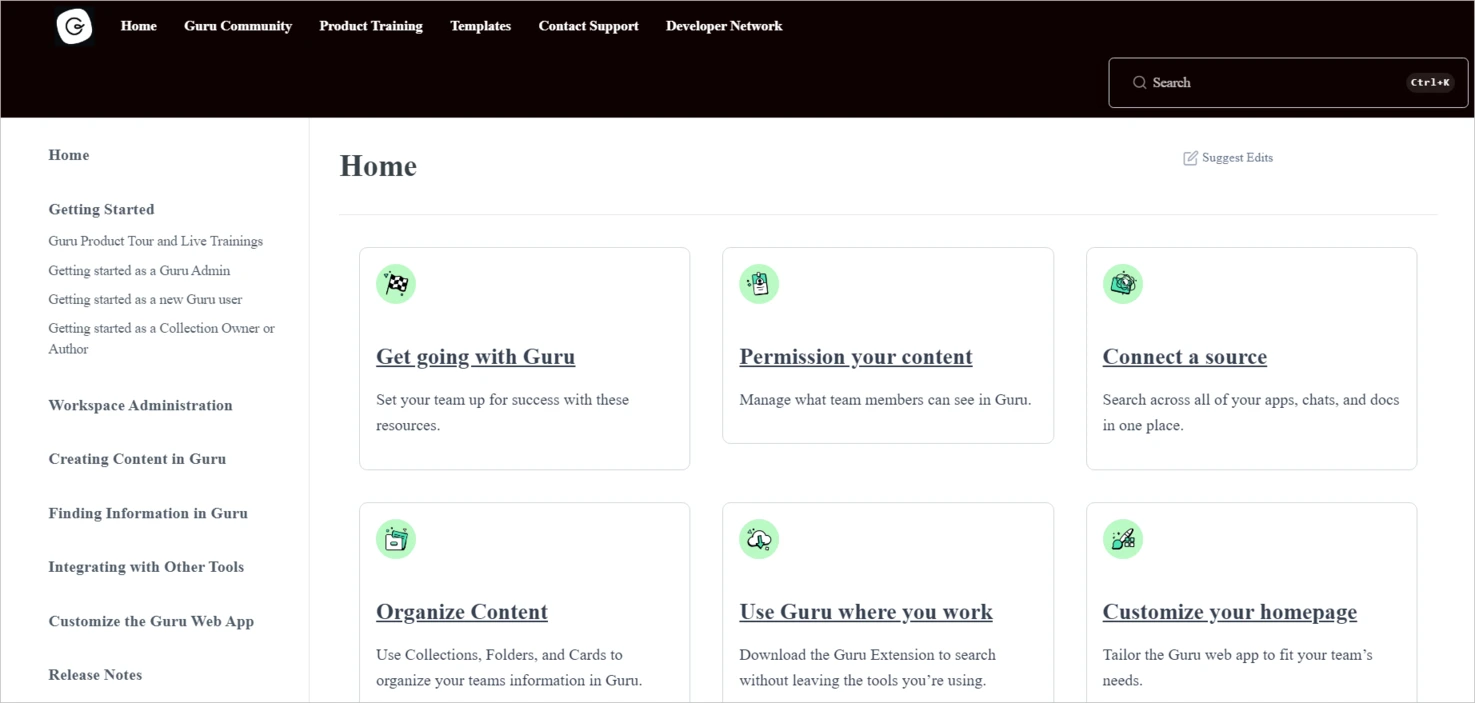This screenshot has width=1475, height=703.
Task: Open the Templates nav item
Action: point(480,26)
